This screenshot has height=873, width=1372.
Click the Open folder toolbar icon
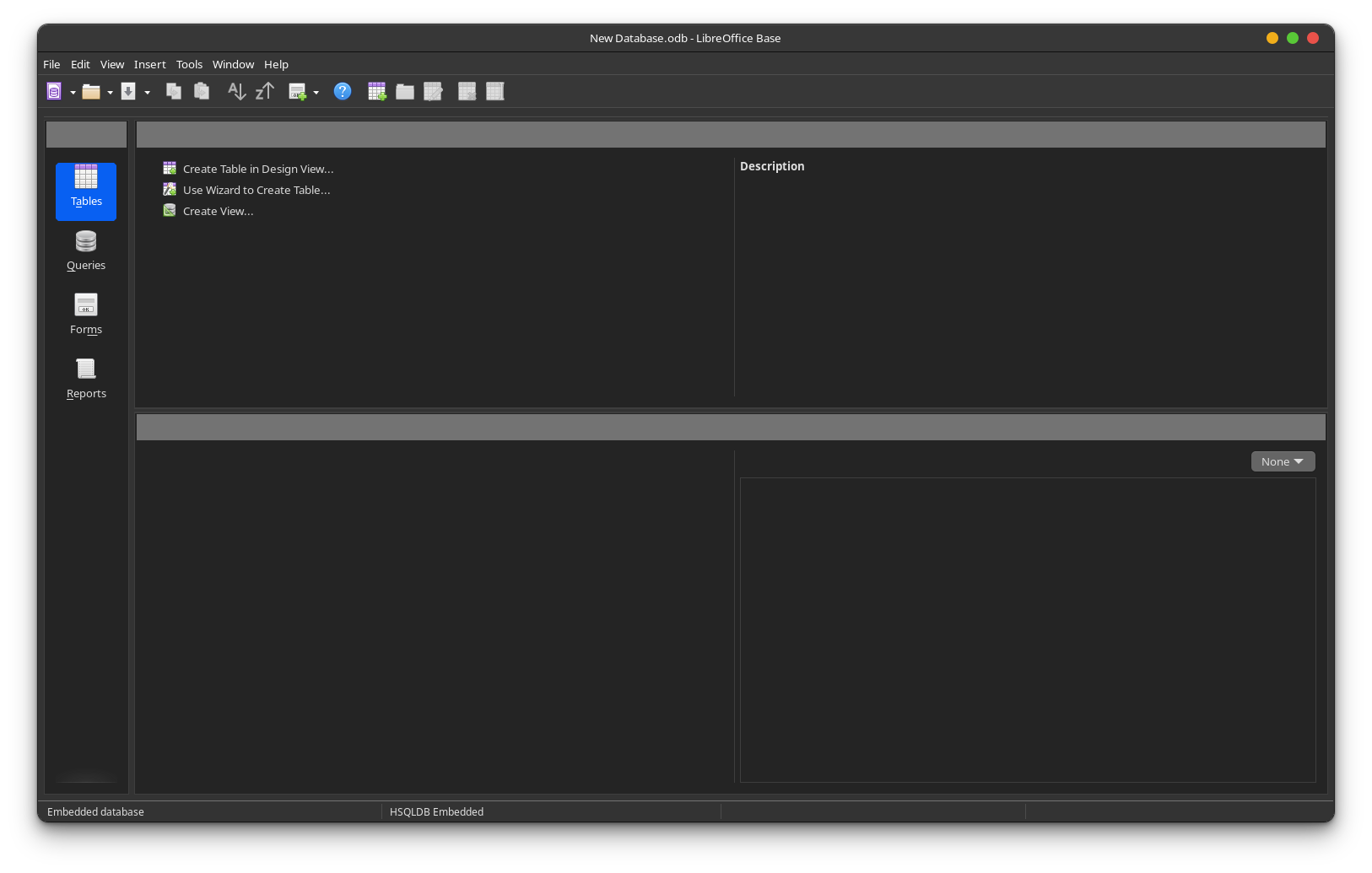point(90,91)
